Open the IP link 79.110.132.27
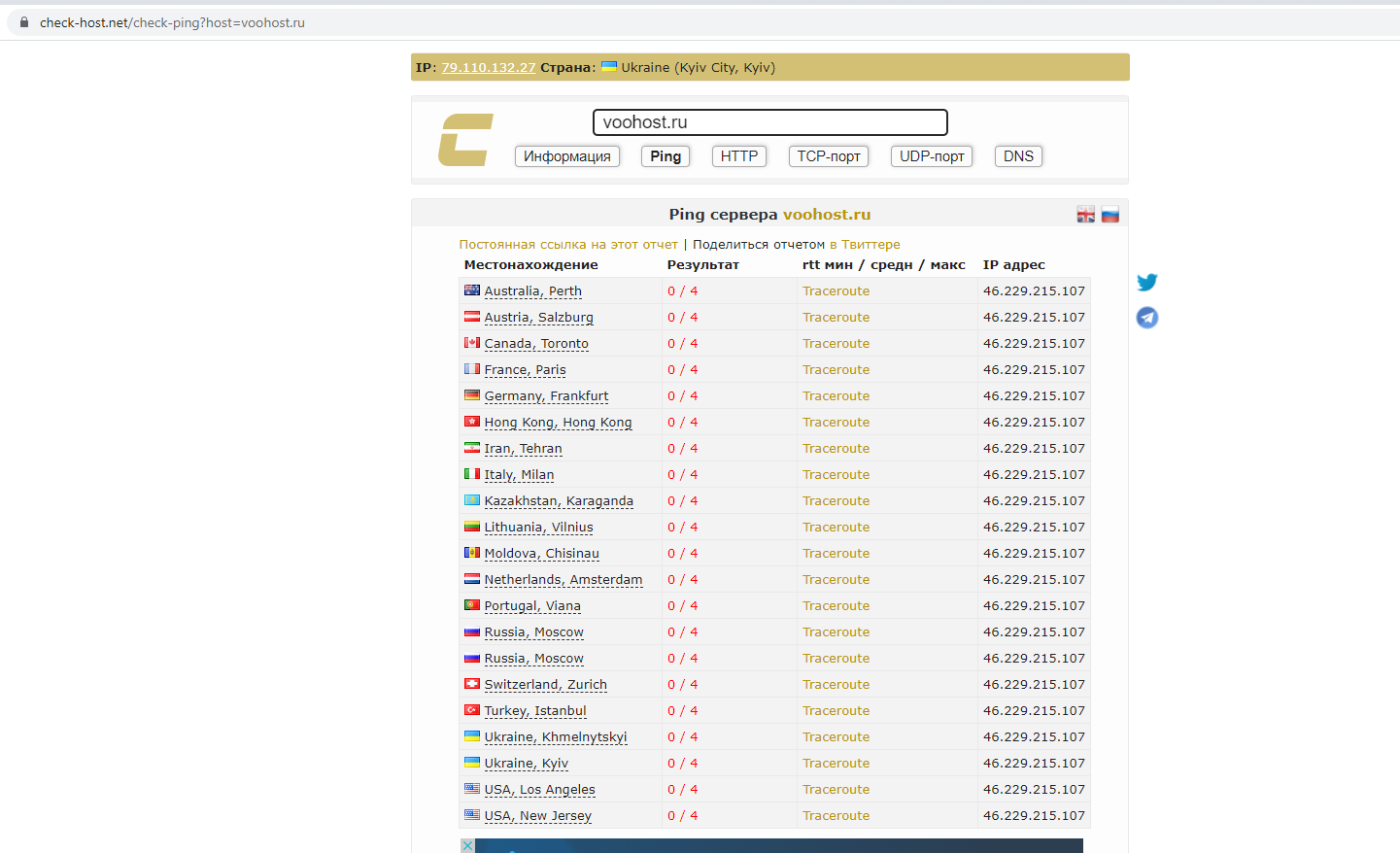The image size is (1400, 853). [489, 68]
